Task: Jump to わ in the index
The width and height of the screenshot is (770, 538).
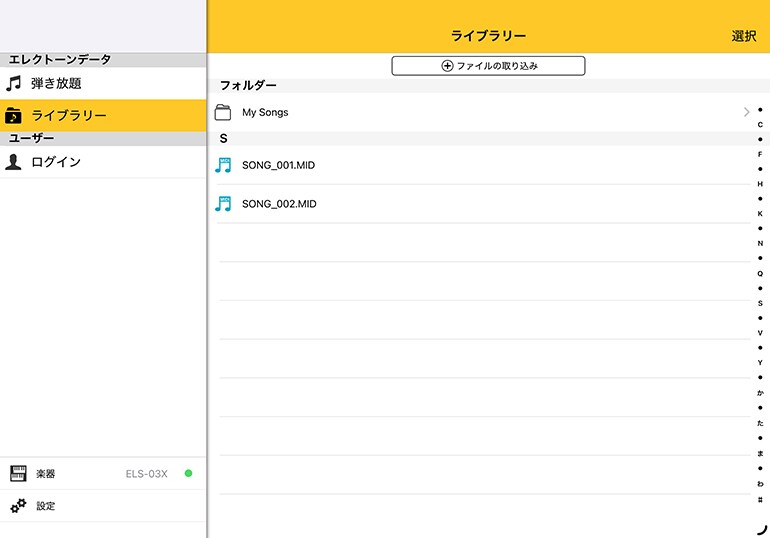Action: (x=760, y=484)
